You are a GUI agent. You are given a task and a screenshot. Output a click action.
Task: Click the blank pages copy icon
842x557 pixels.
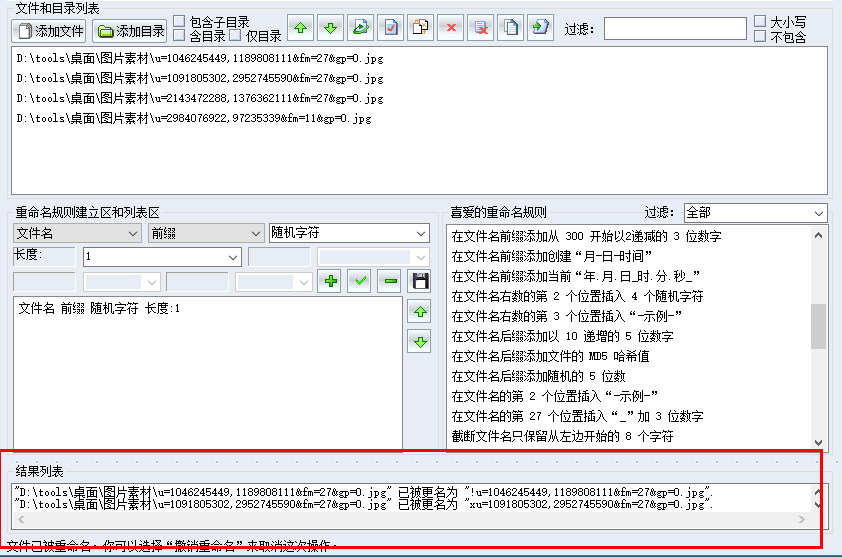(511, 28)
